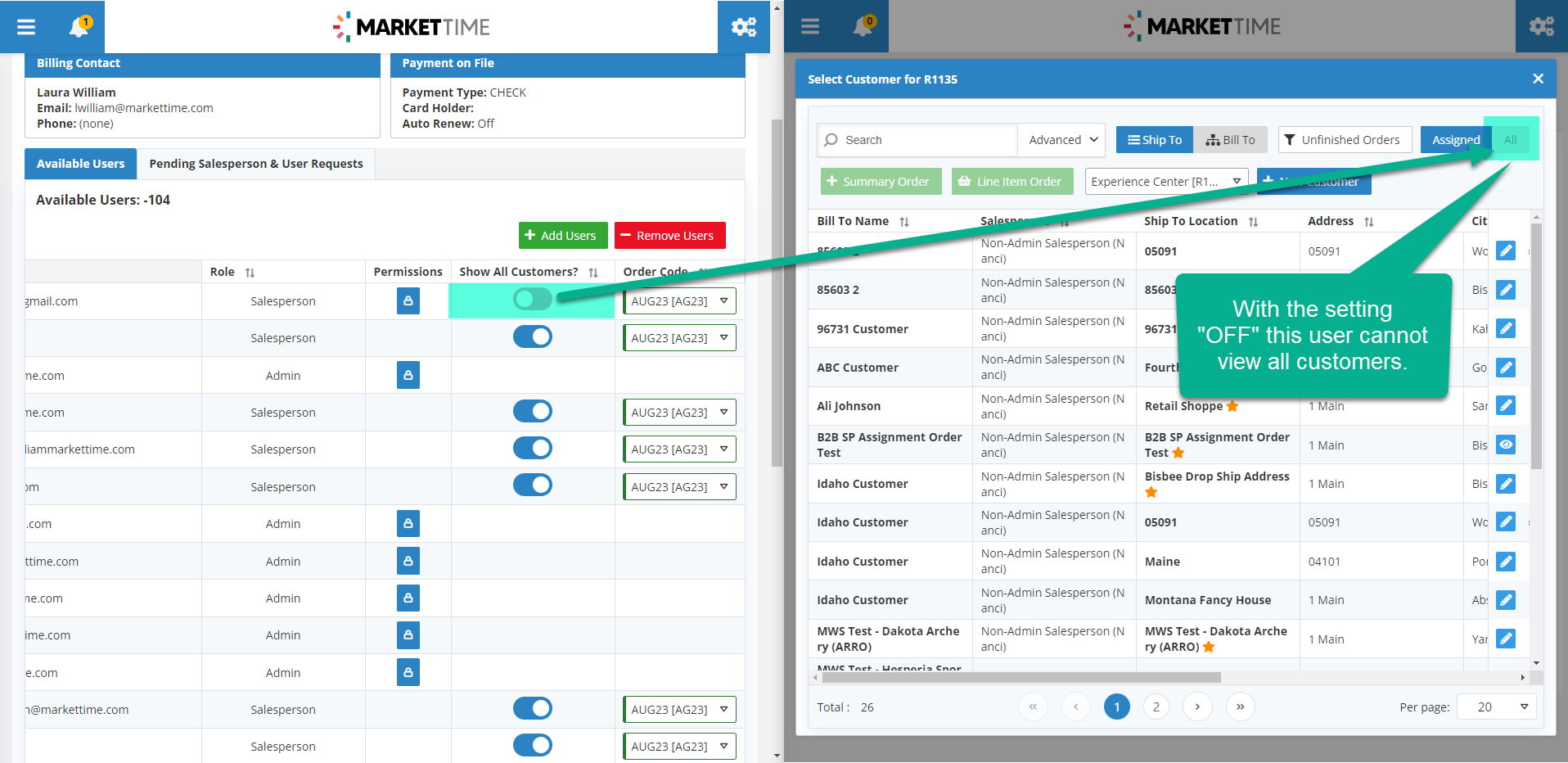Toggle Show All Customers for n@markettime.com
1568x763 pixels.
pos(533,708)
